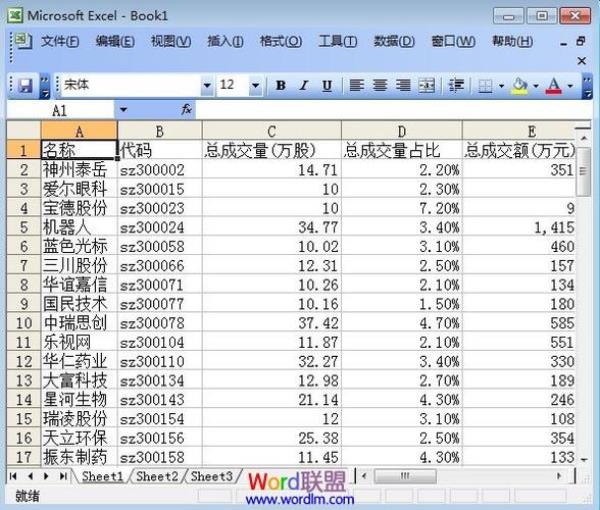600x510 pixels.
Task: Open 窗口(W) menu
Action: 453,41
